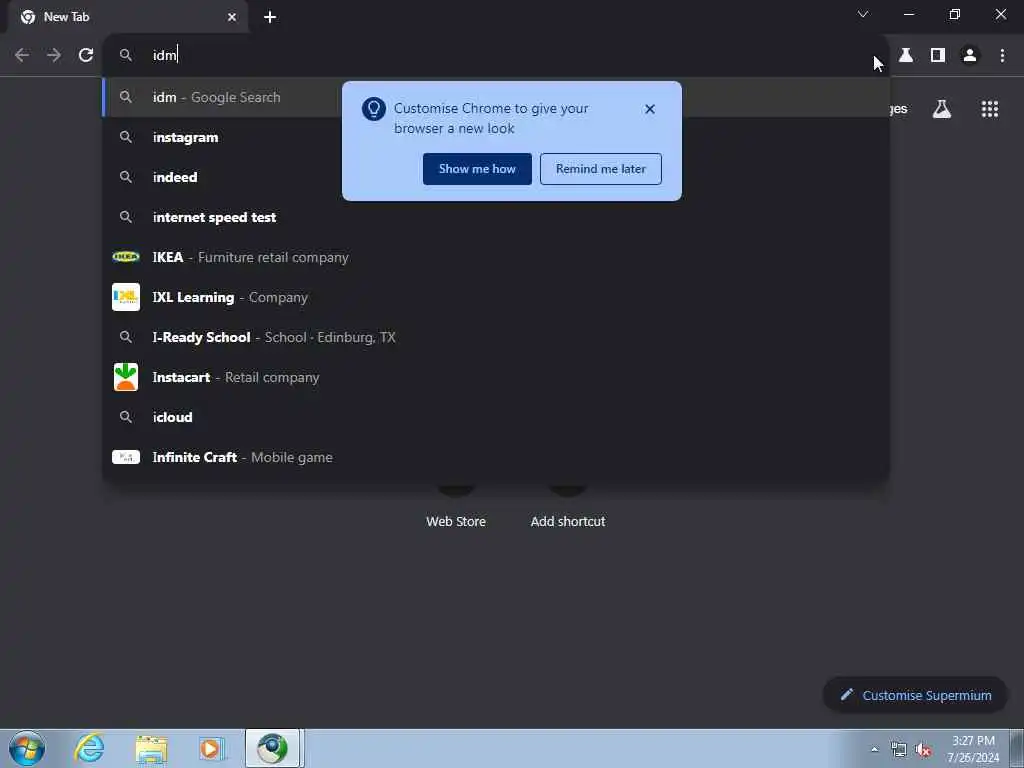Open the tab search chevron dropdown
Screen dimensions: 1024x768
click(x=863, y=14)
